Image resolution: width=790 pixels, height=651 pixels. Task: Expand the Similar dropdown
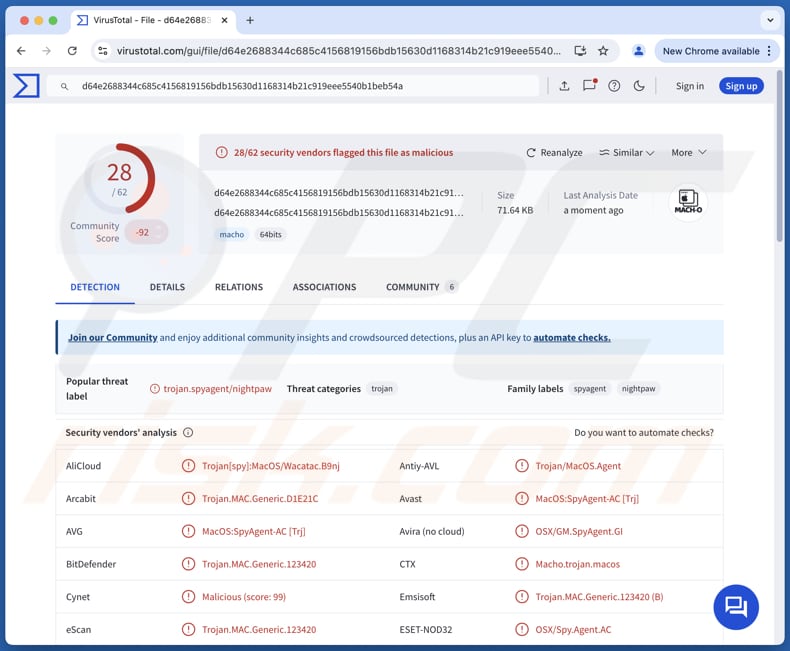point(627,153)
